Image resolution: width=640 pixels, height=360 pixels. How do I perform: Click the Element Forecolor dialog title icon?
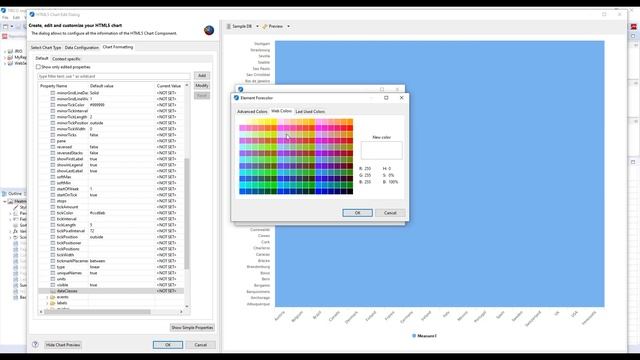pyautogui.click(x=236, y=98)
